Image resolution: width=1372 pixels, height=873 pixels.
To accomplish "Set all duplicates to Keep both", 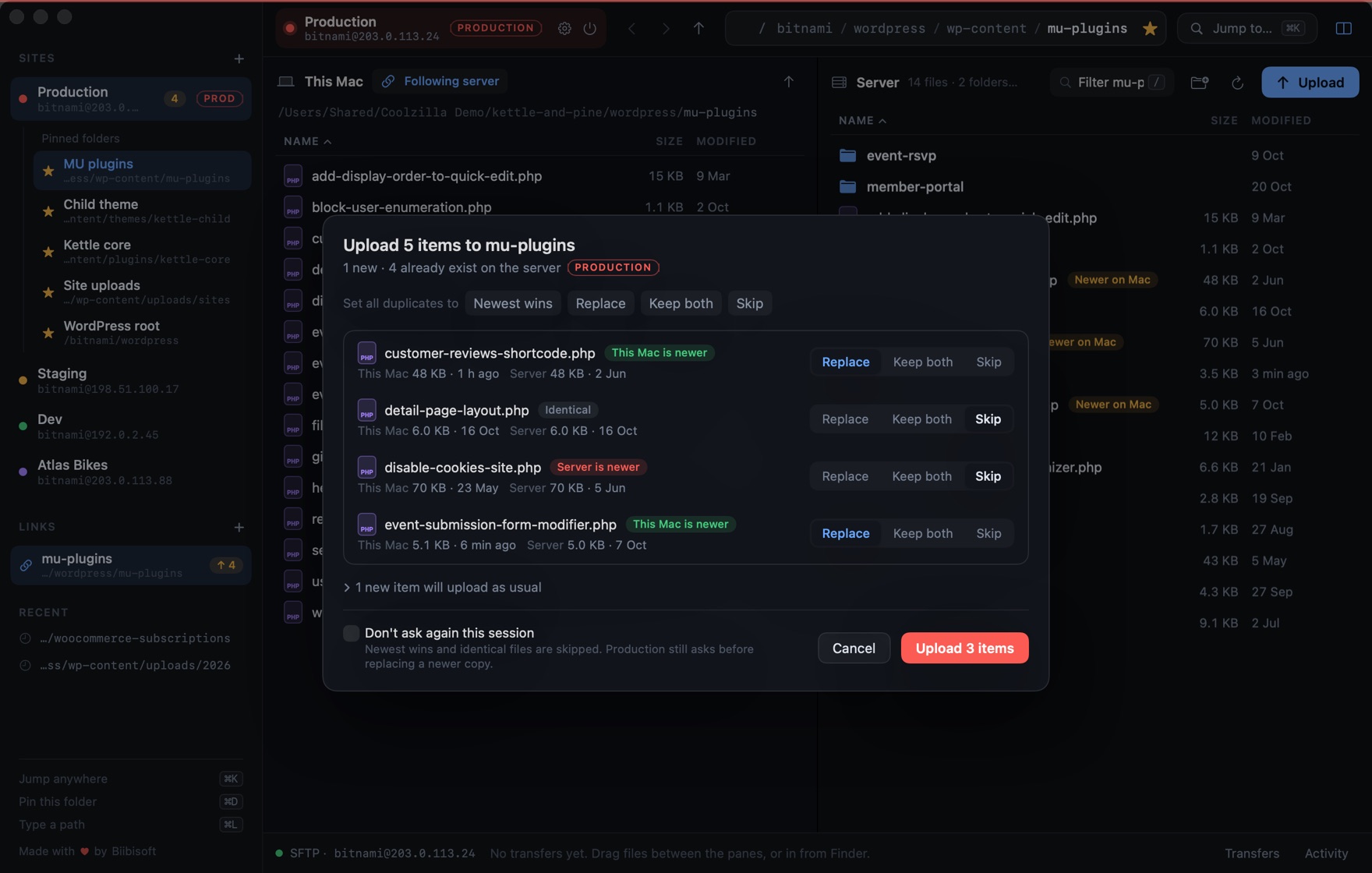I will coord(681,303).
